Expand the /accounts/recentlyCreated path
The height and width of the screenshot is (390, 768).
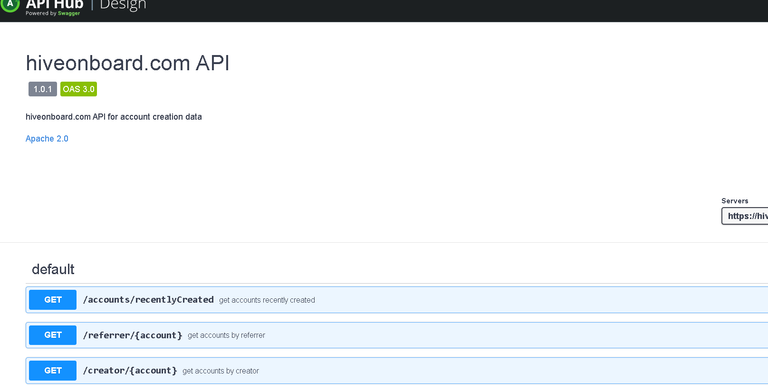(148, 300)
